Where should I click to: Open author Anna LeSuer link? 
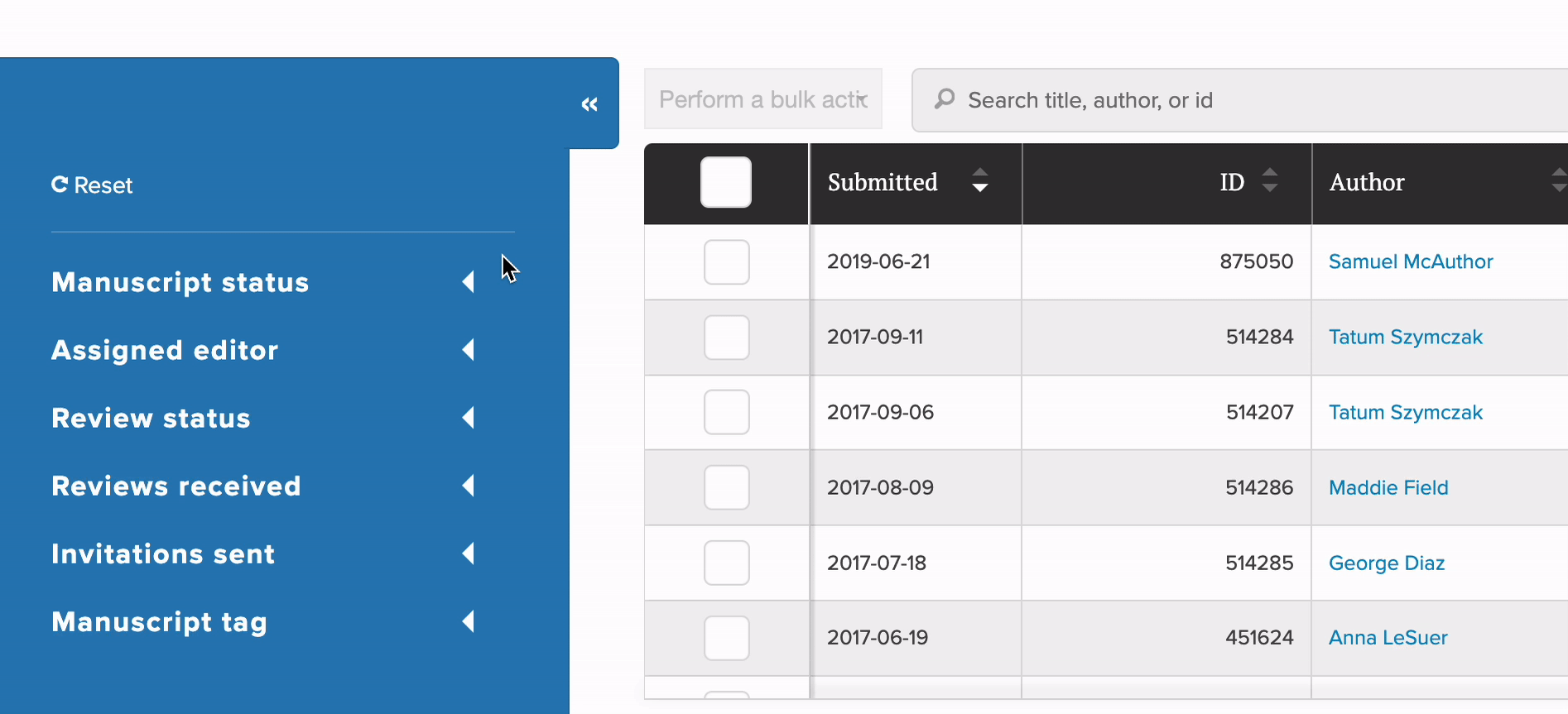pyautogui.click(x=1388, y=637)
